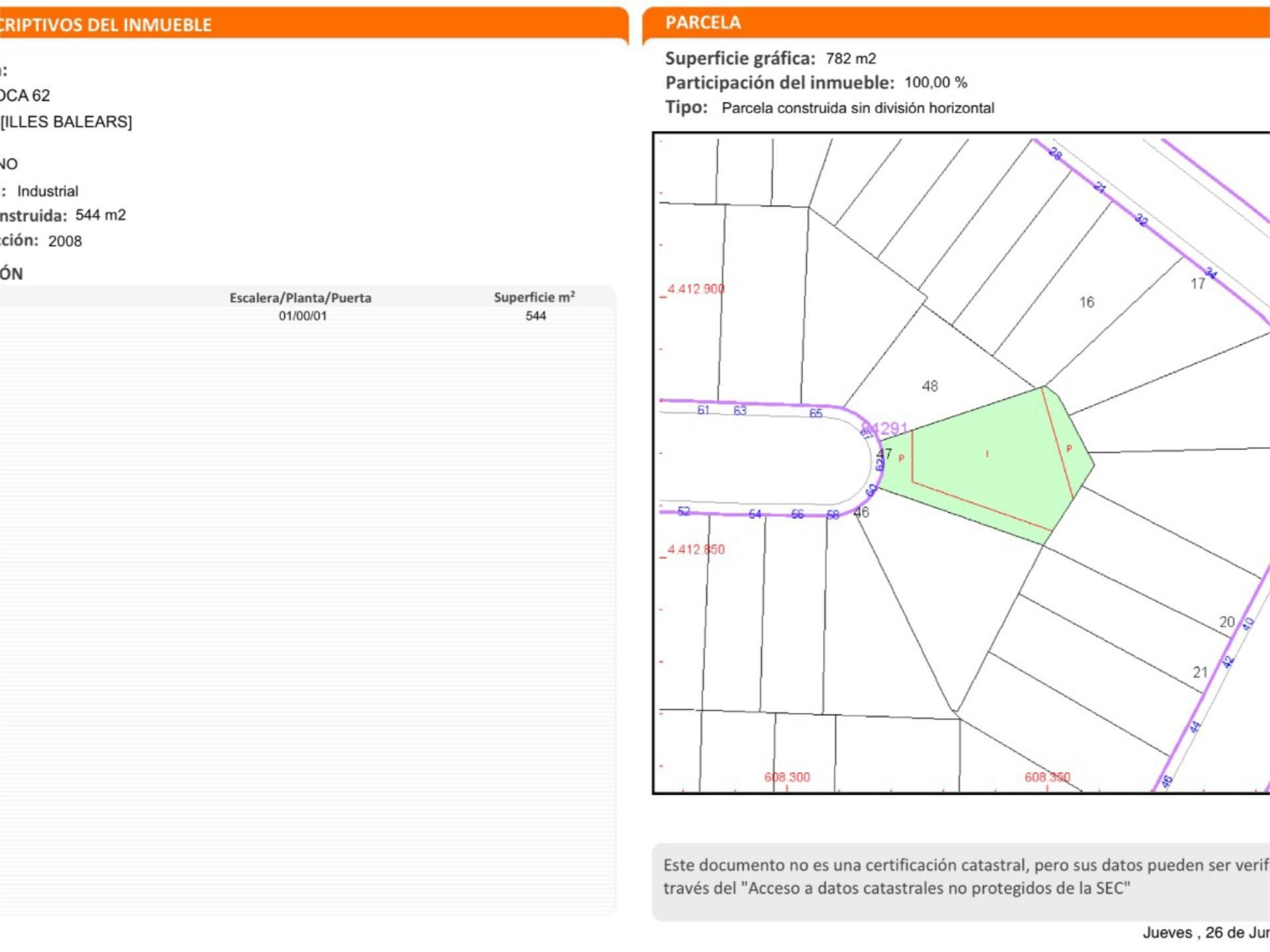Viewport: 1270px width, 952px height.
Task: Click the purple label 94291 on the map
Action: click(x=885, y=429)
